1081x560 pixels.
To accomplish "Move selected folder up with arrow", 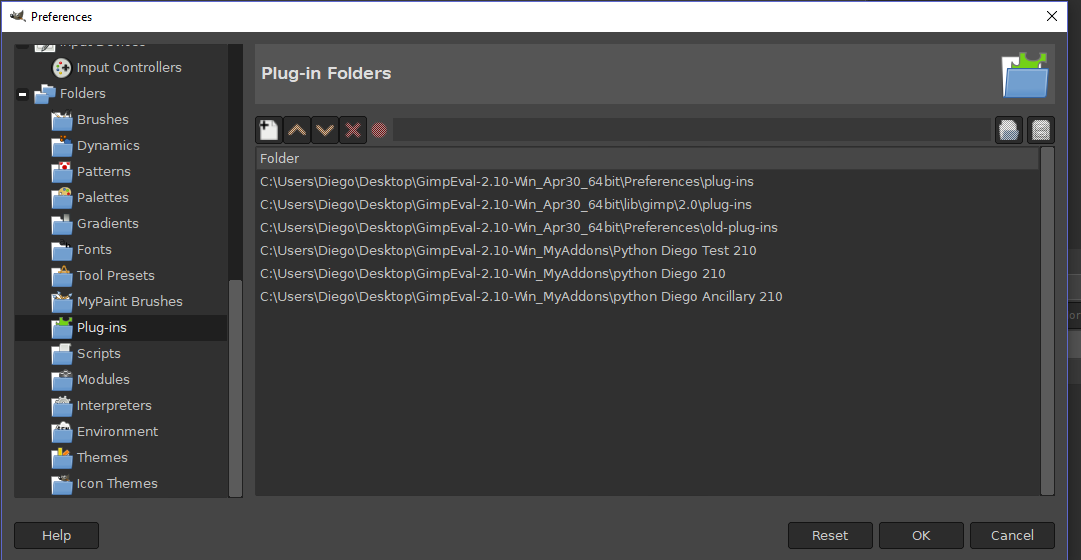I will tap(297, 130).
